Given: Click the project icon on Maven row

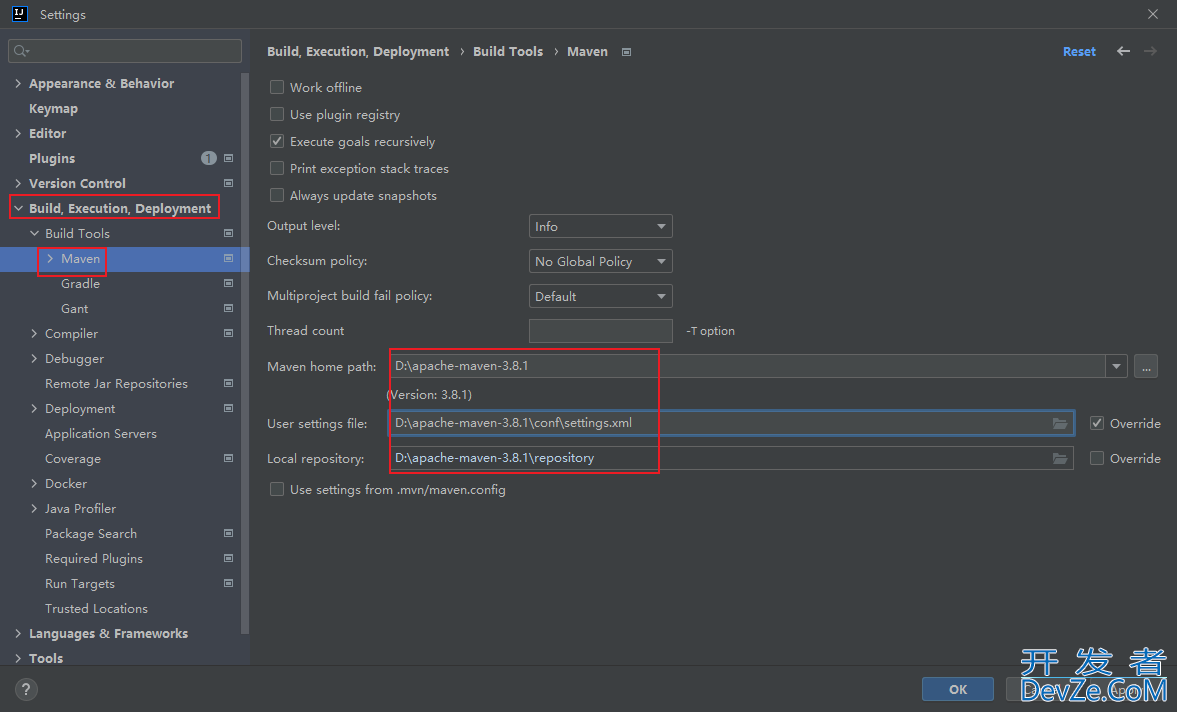Looking at the screenshot, I should click(228, 258).
